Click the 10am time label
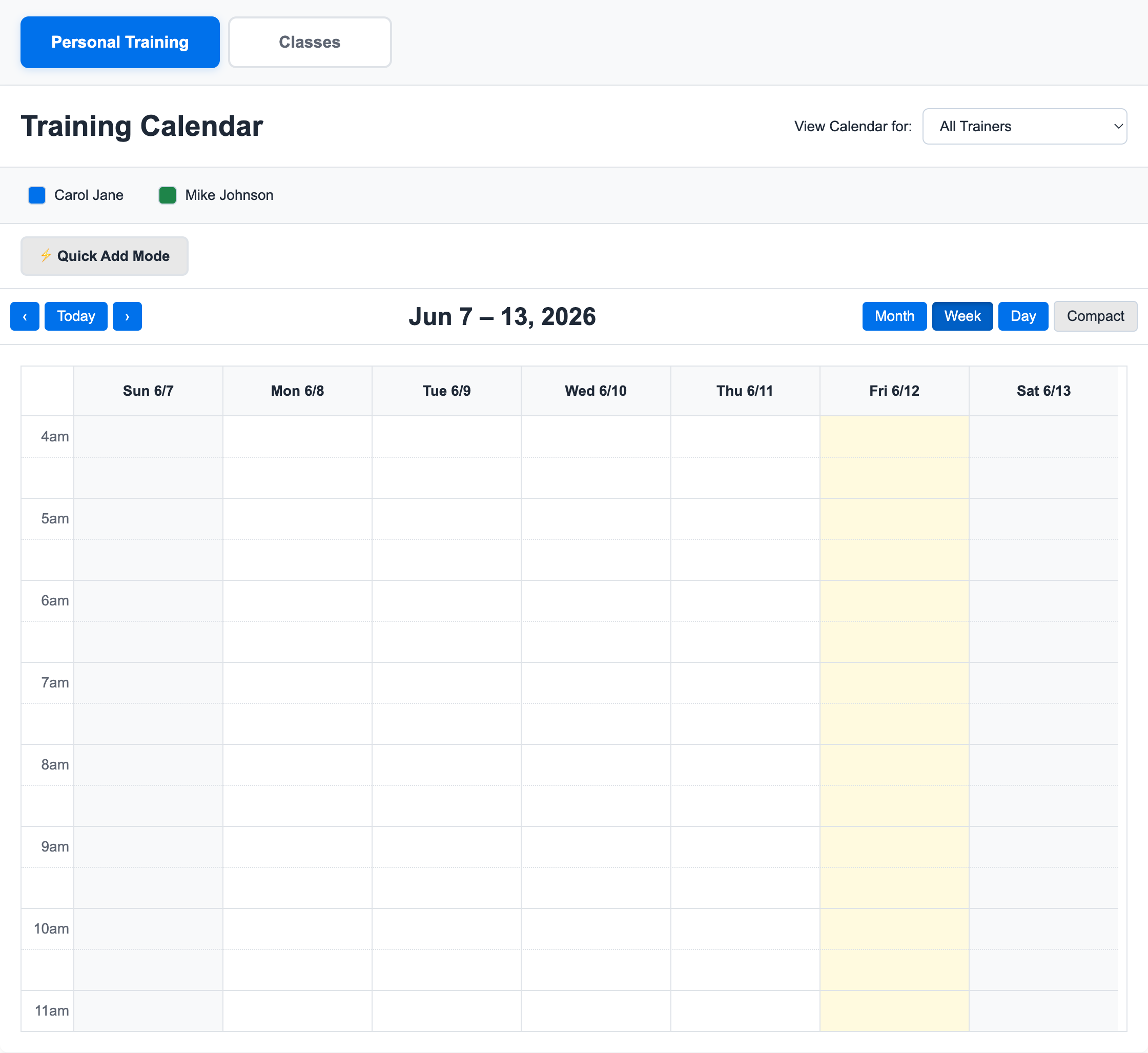1148x1053 pixels. coord(51,929)
